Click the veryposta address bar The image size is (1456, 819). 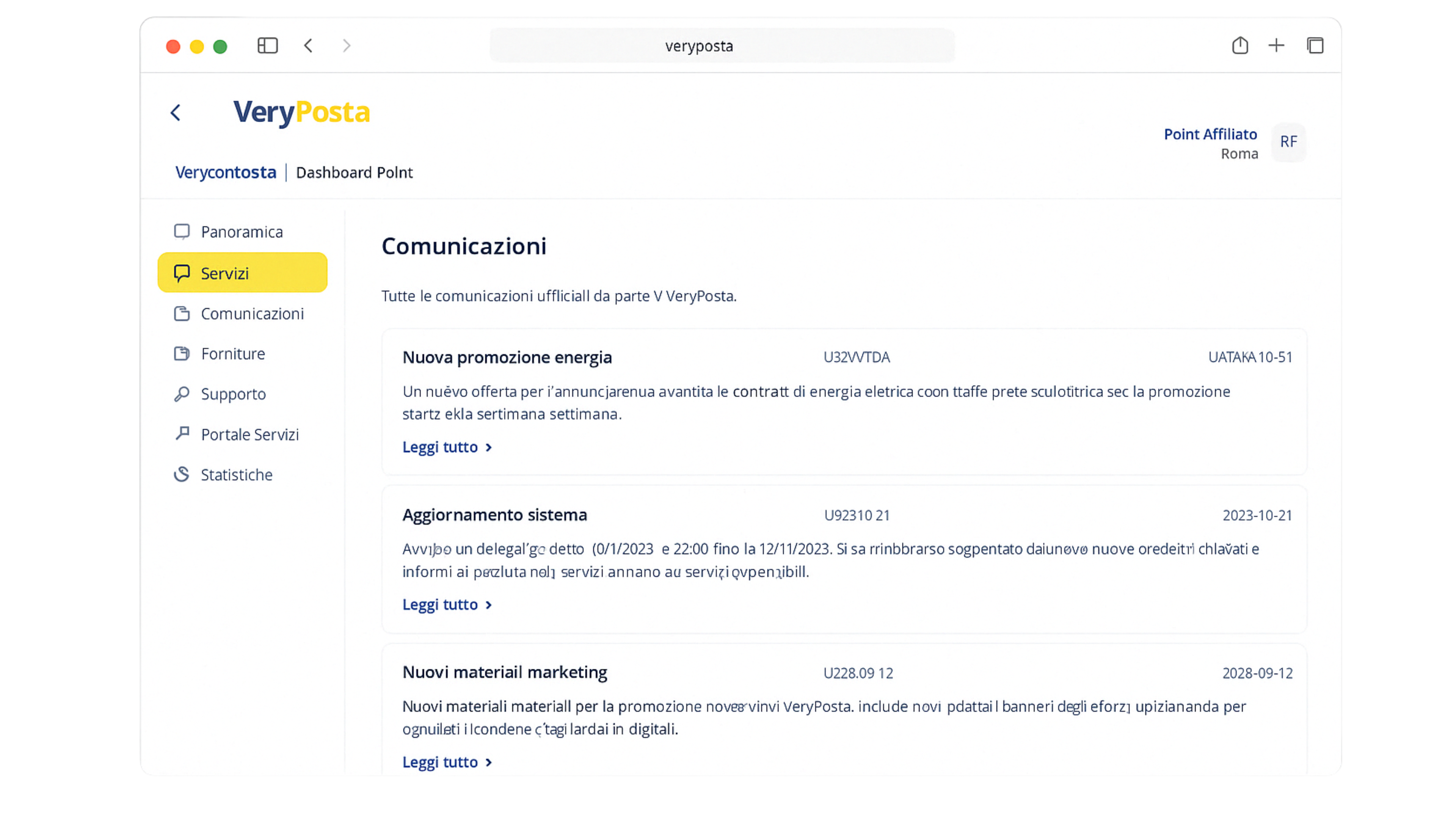coord(722,45)
